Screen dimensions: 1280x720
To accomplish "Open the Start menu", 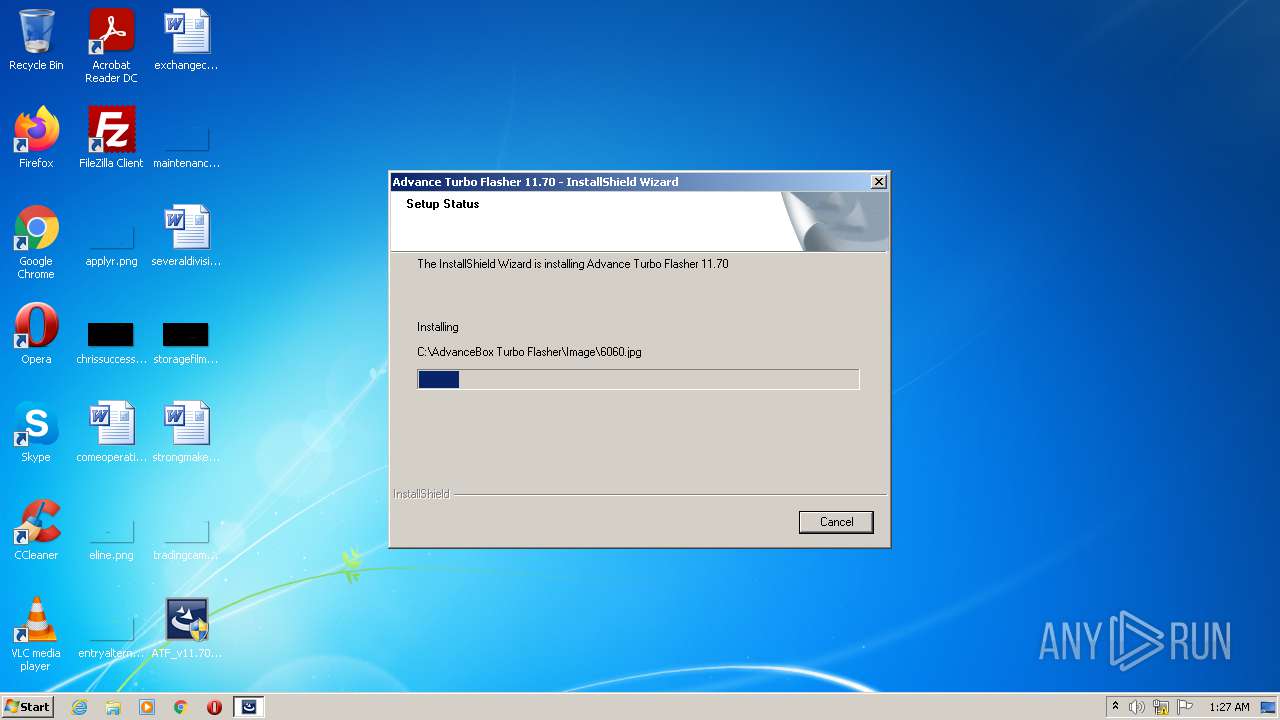I will pos(27,706).
